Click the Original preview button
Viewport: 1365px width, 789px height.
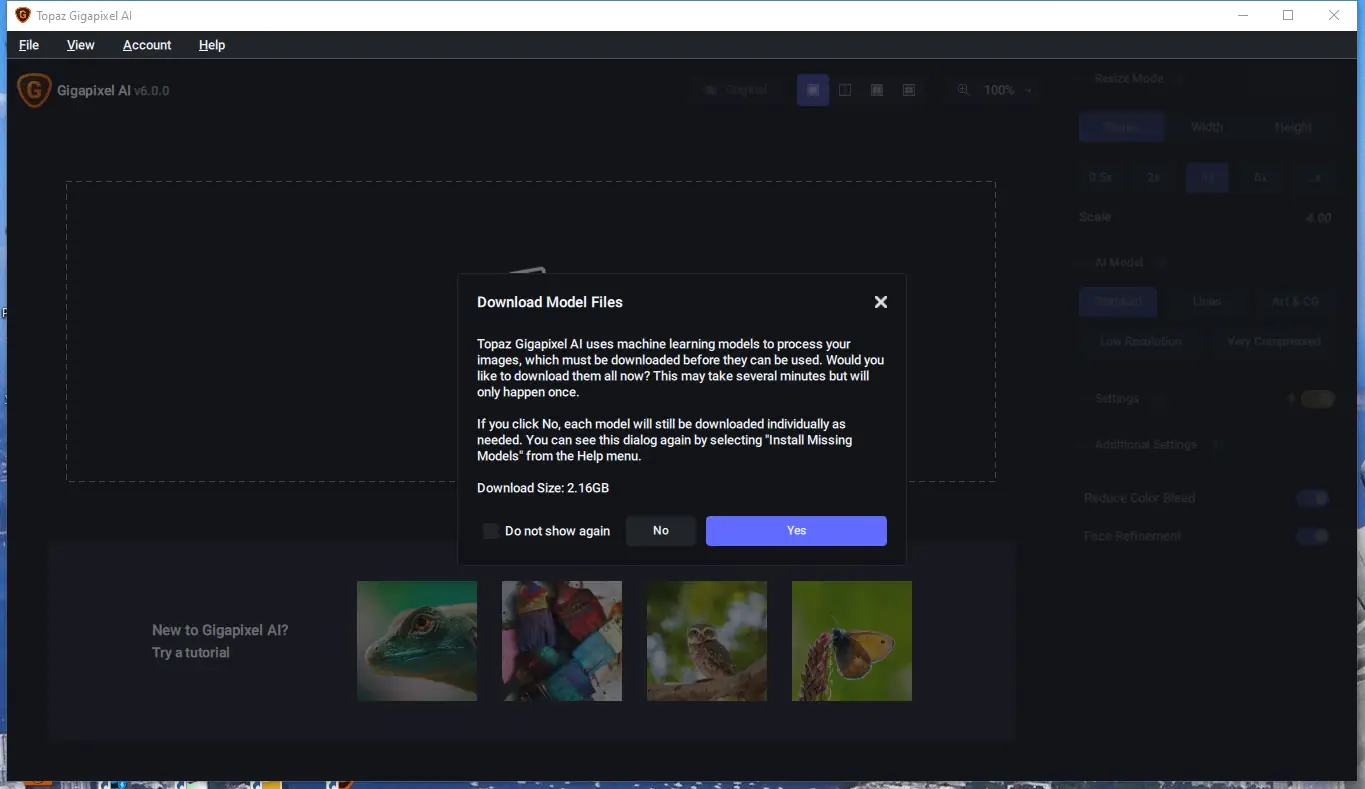coord(737,90)
